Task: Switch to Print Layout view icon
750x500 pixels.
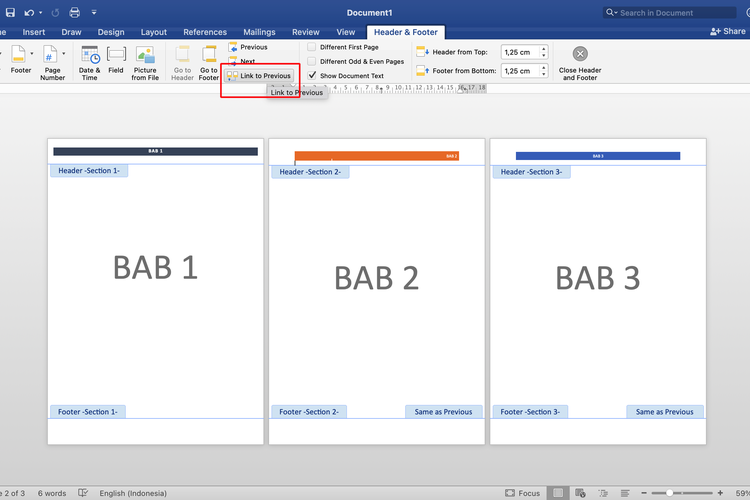Action: (x=558, y=493)
